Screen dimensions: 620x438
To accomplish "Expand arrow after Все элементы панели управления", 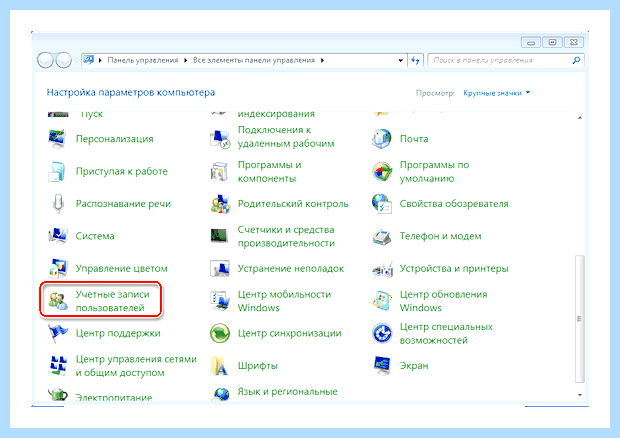I will point(322,60).
